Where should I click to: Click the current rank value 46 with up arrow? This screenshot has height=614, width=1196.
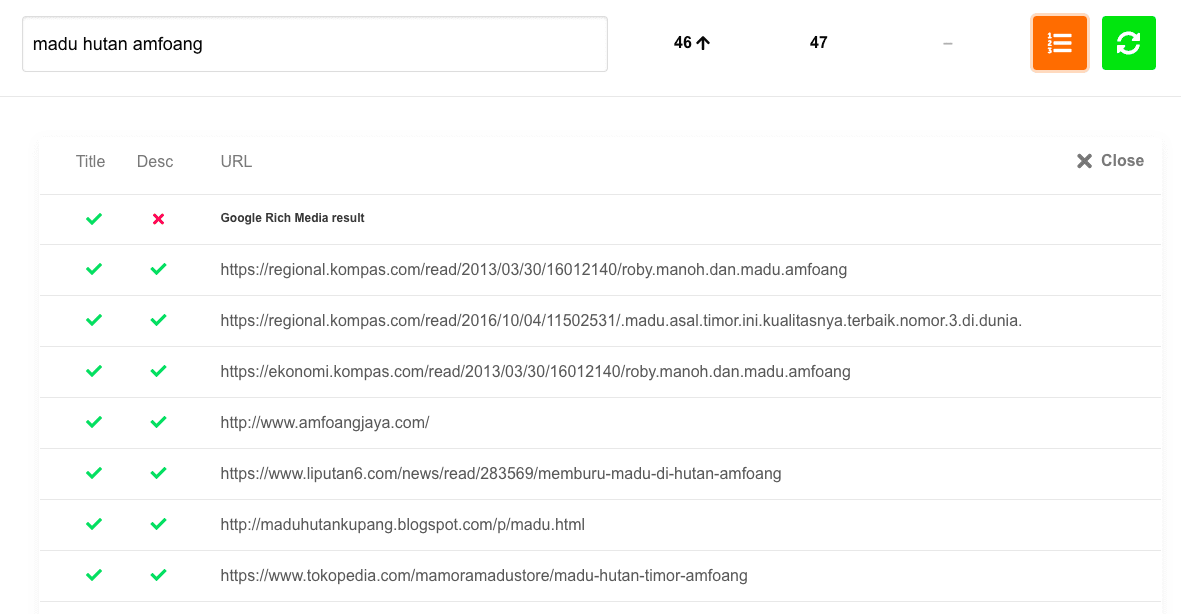tap(691, 43)
